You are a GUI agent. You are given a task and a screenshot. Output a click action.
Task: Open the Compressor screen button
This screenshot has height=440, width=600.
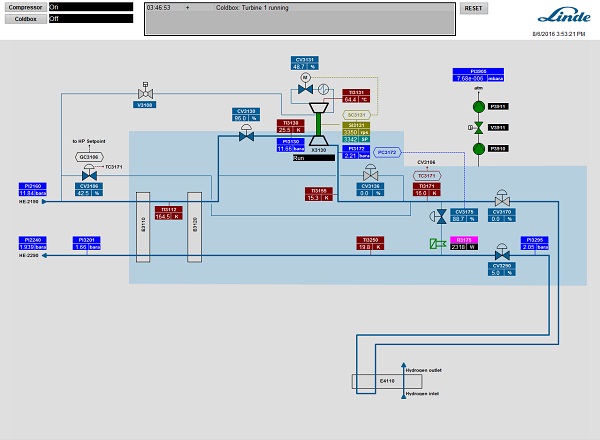23,6
